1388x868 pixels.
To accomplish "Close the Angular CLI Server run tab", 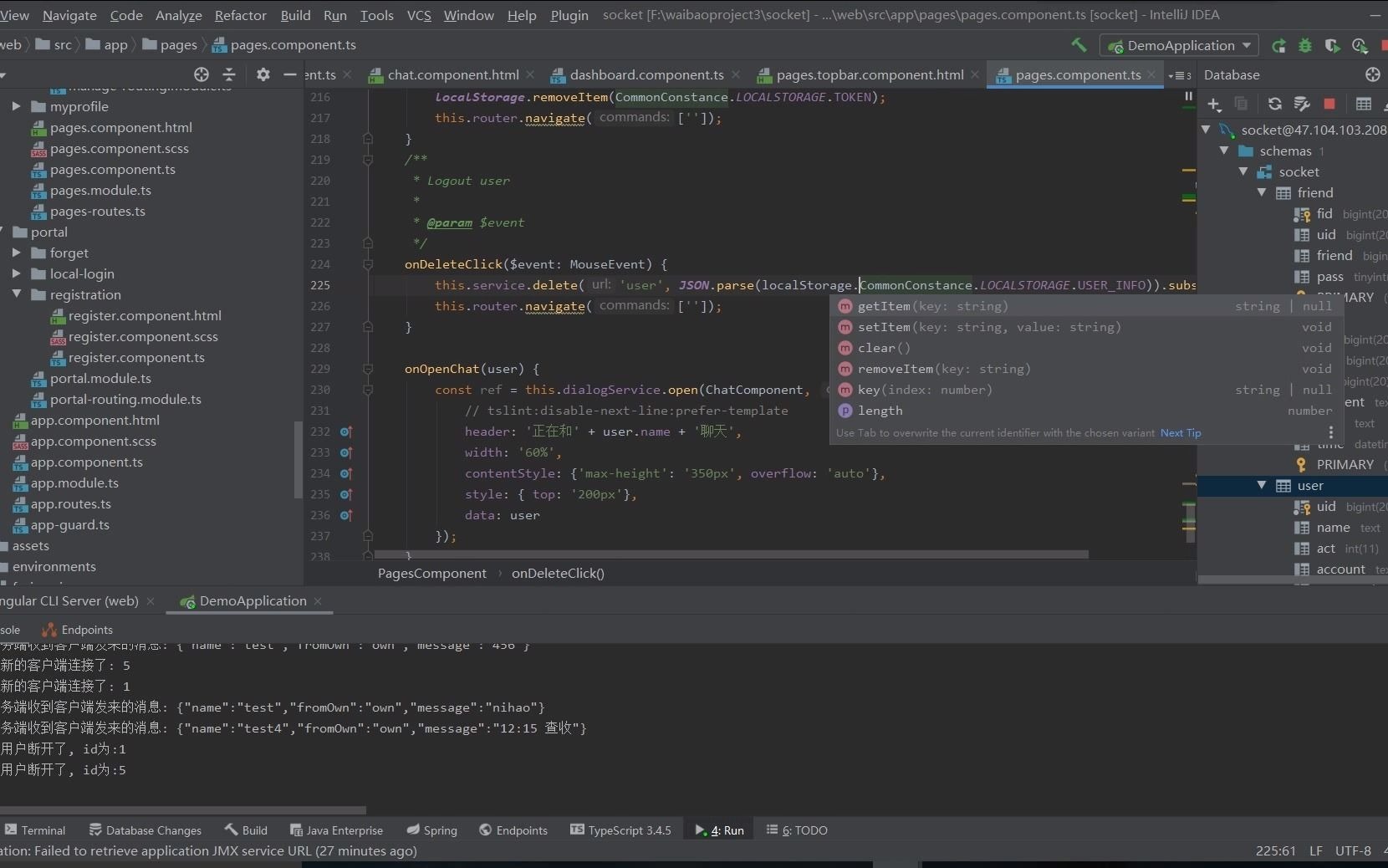I will click(x=151, y=600).
